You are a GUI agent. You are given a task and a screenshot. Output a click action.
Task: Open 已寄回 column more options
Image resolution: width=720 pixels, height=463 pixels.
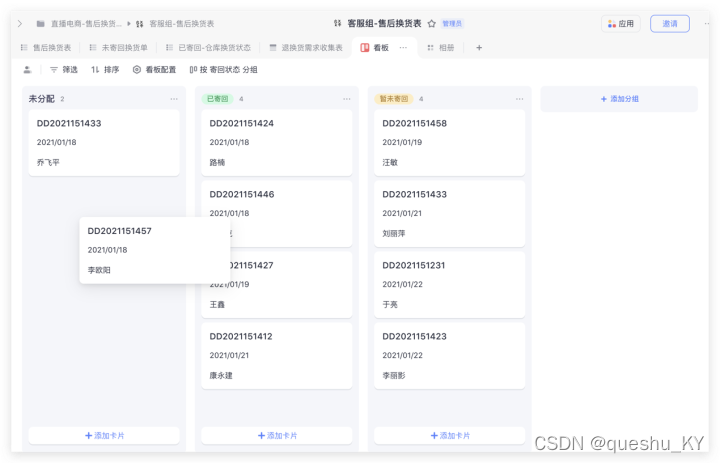(347, 99)
